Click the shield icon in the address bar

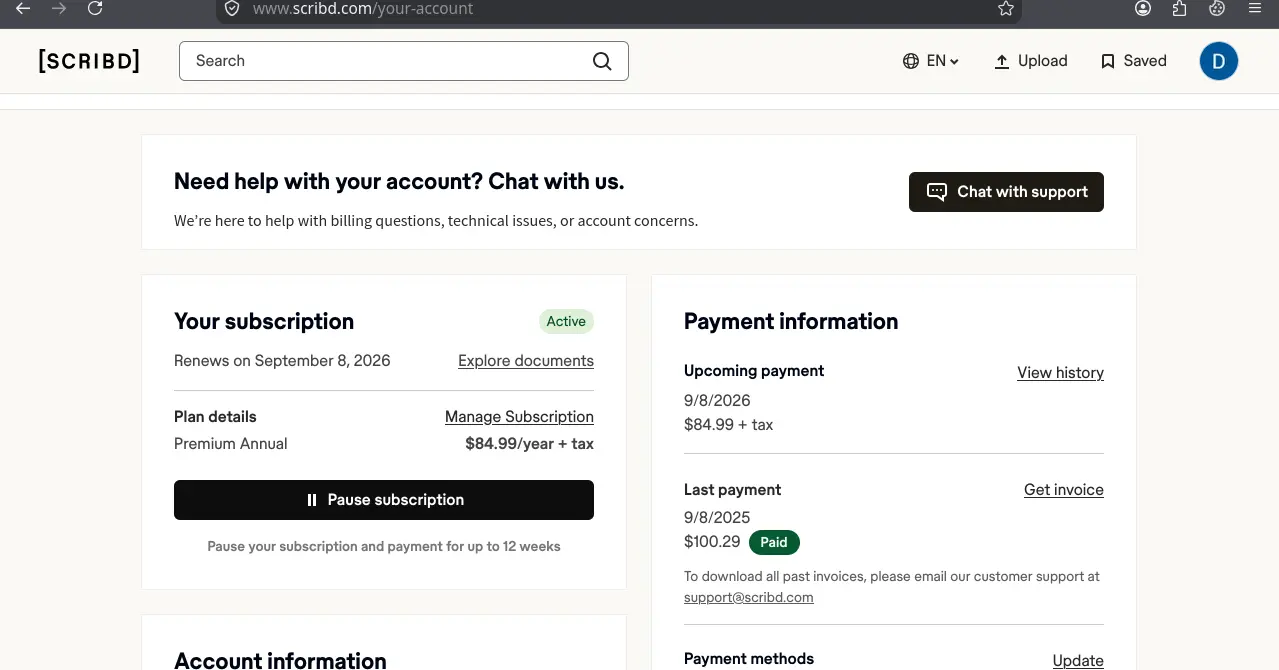point(232,8)
